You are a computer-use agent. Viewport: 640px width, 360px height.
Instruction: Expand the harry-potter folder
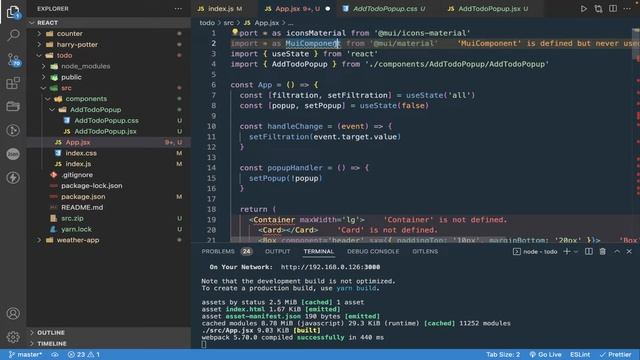pos(77,44)
